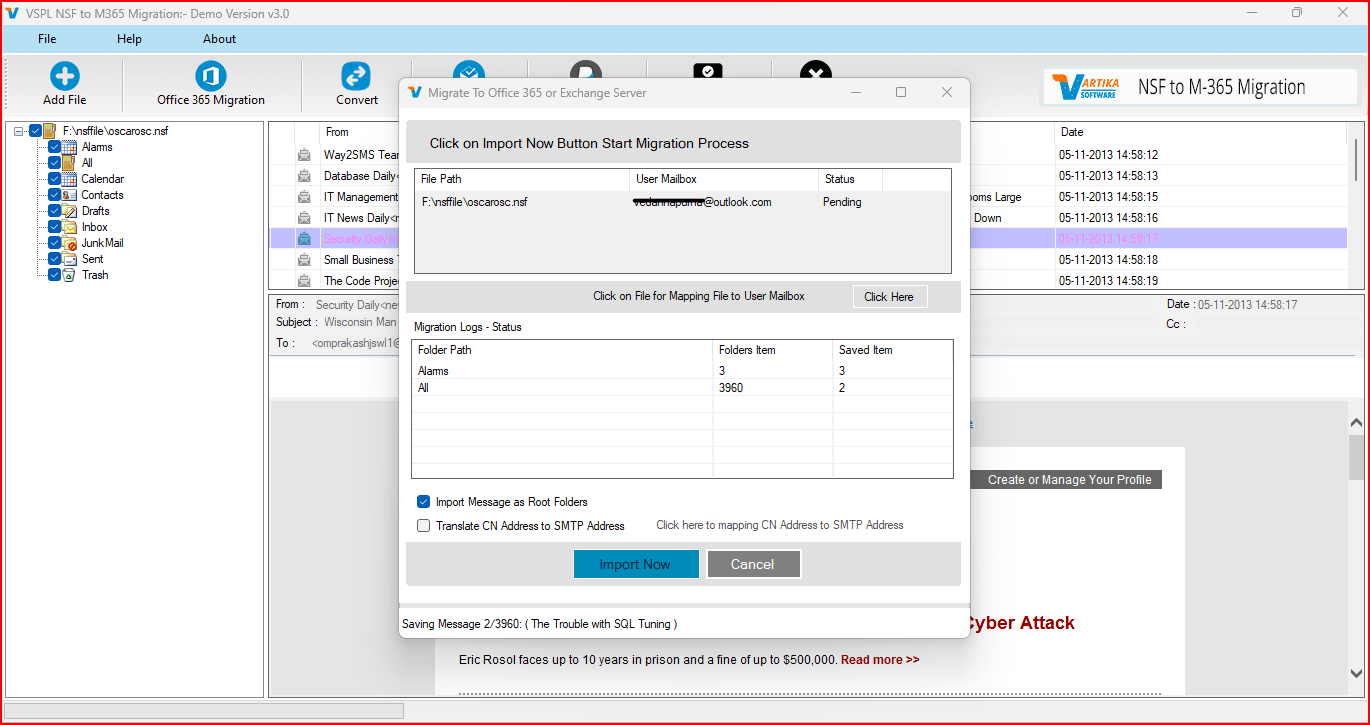Uncheck the Inbox folder checkbox
This screenshot has height=725, width=1370.
(55, 227)
